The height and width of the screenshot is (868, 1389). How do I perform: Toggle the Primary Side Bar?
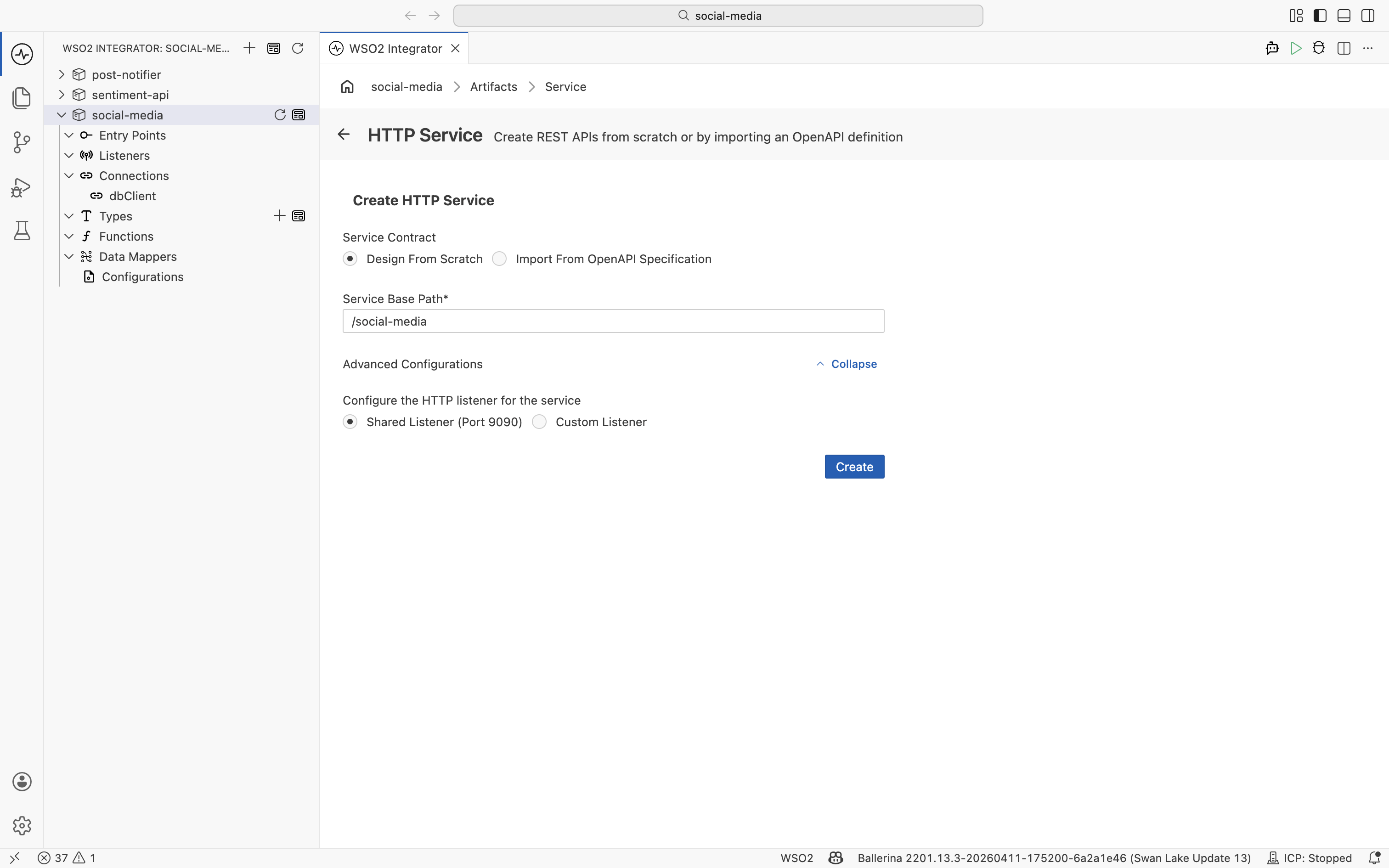1320,16
